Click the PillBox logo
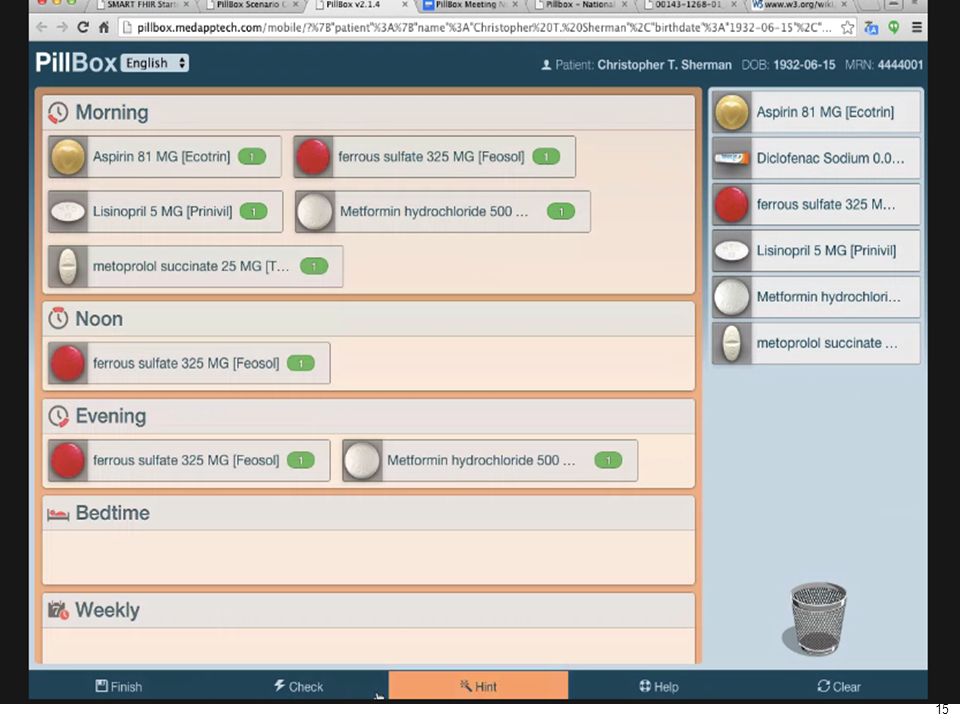 (76, 62)
